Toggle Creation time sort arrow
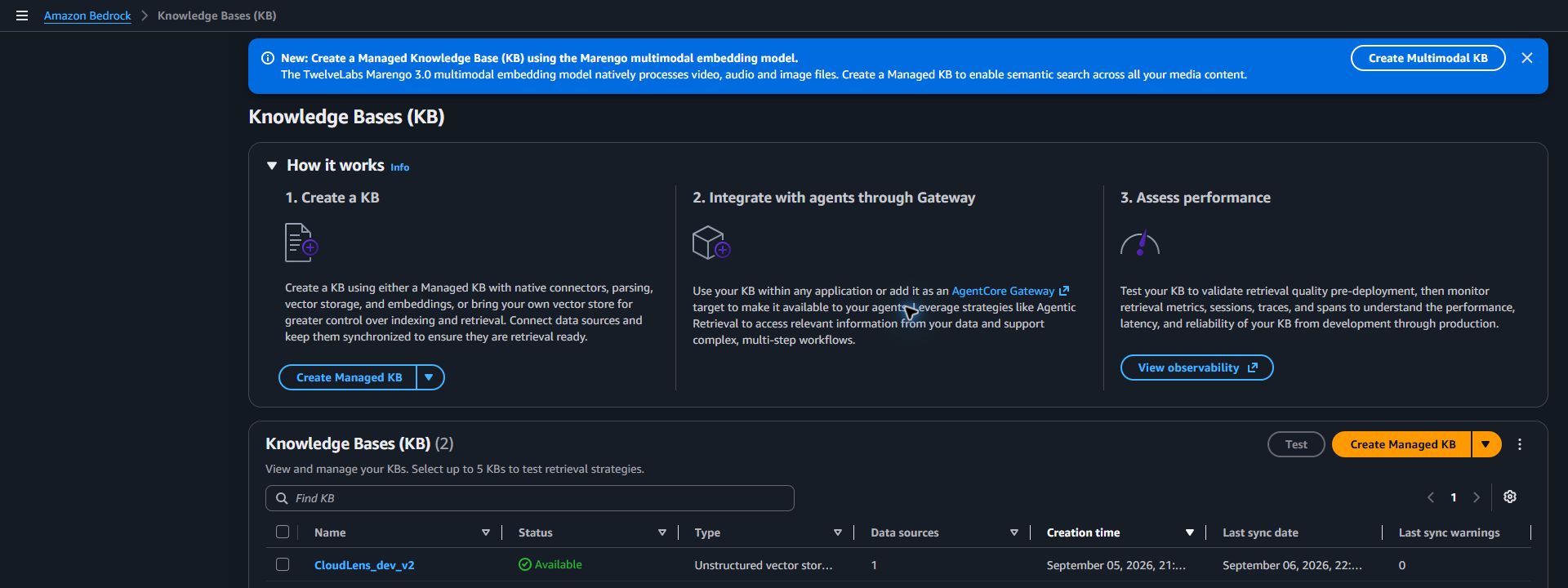 pos(1189,532)
